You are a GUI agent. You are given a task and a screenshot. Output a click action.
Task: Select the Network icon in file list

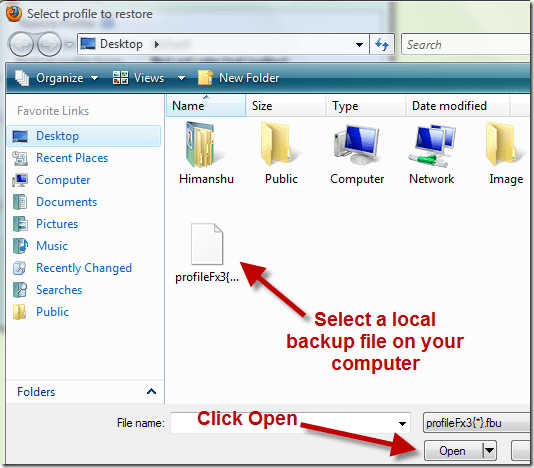pyautogui.click(x=431, y=154)
